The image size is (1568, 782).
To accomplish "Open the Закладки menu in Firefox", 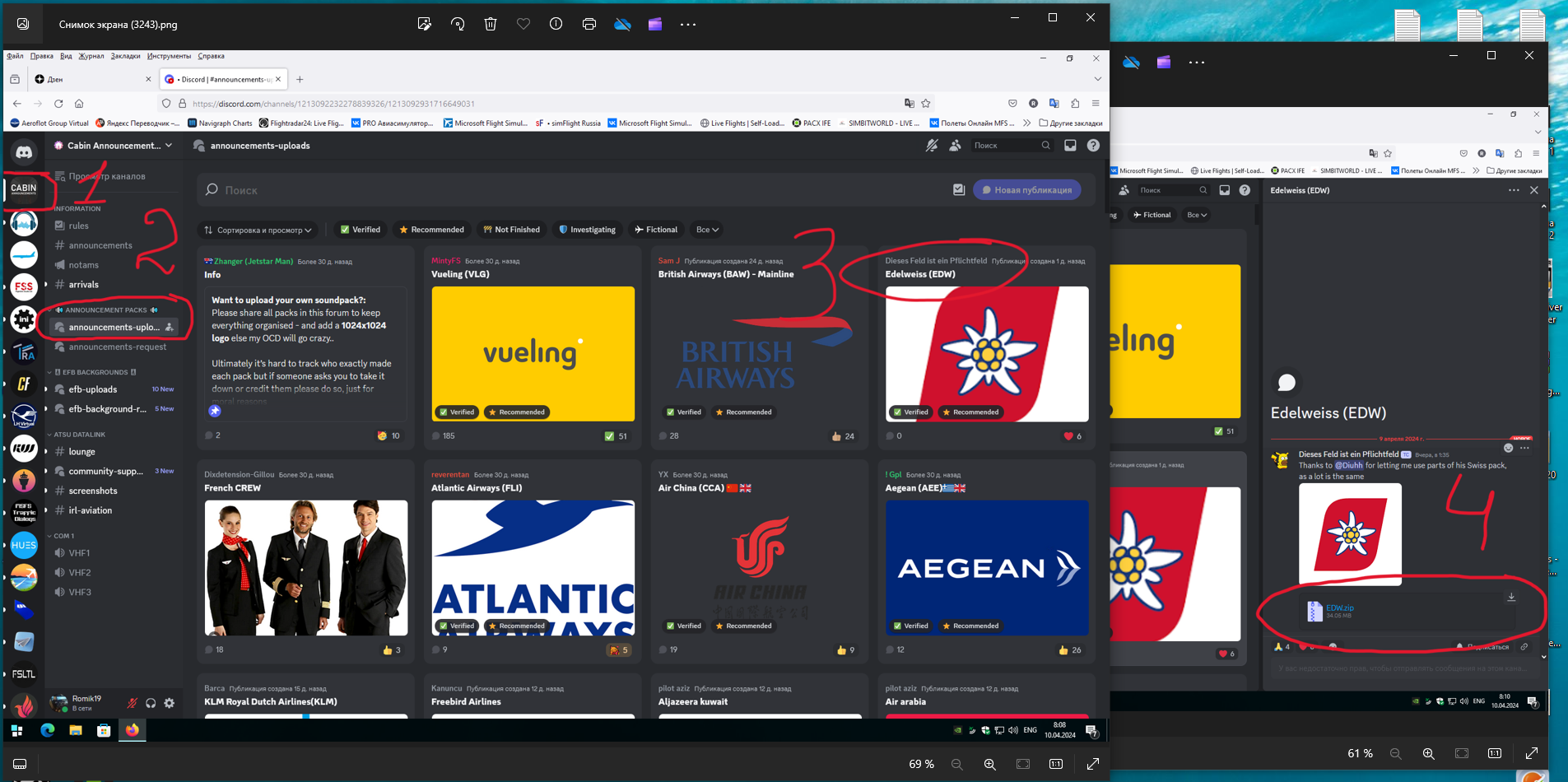I will tap(125, 56).
